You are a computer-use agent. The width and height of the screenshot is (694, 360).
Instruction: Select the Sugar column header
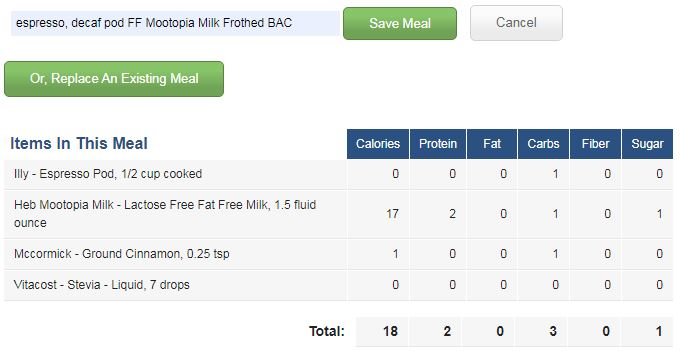click(x=647, y=144)
